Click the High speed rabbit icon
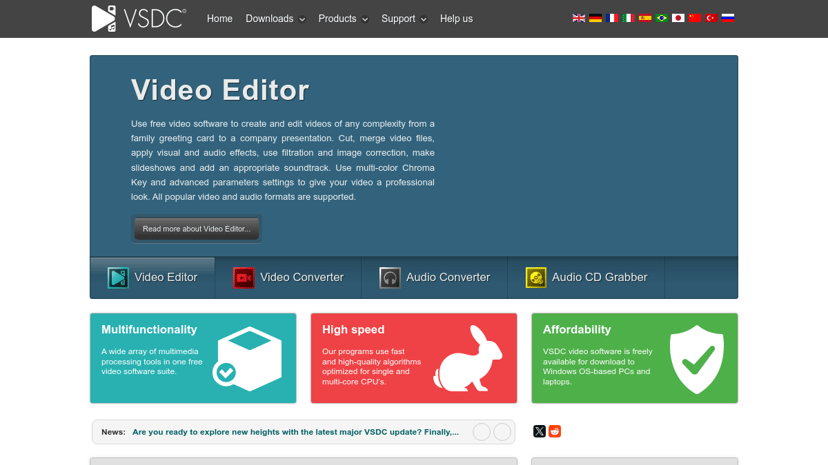 coord(467,358)
